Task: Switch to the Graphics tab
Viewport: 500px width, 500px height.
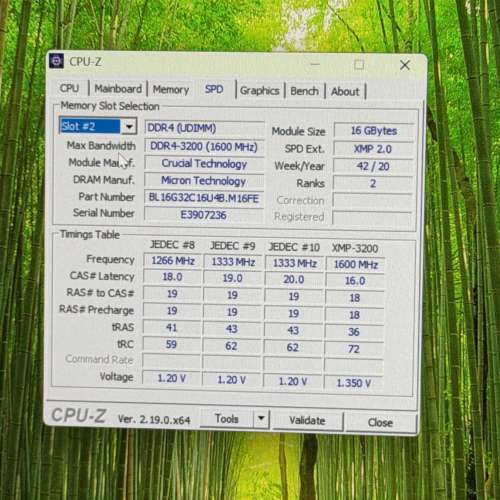Action: [260, 91]
